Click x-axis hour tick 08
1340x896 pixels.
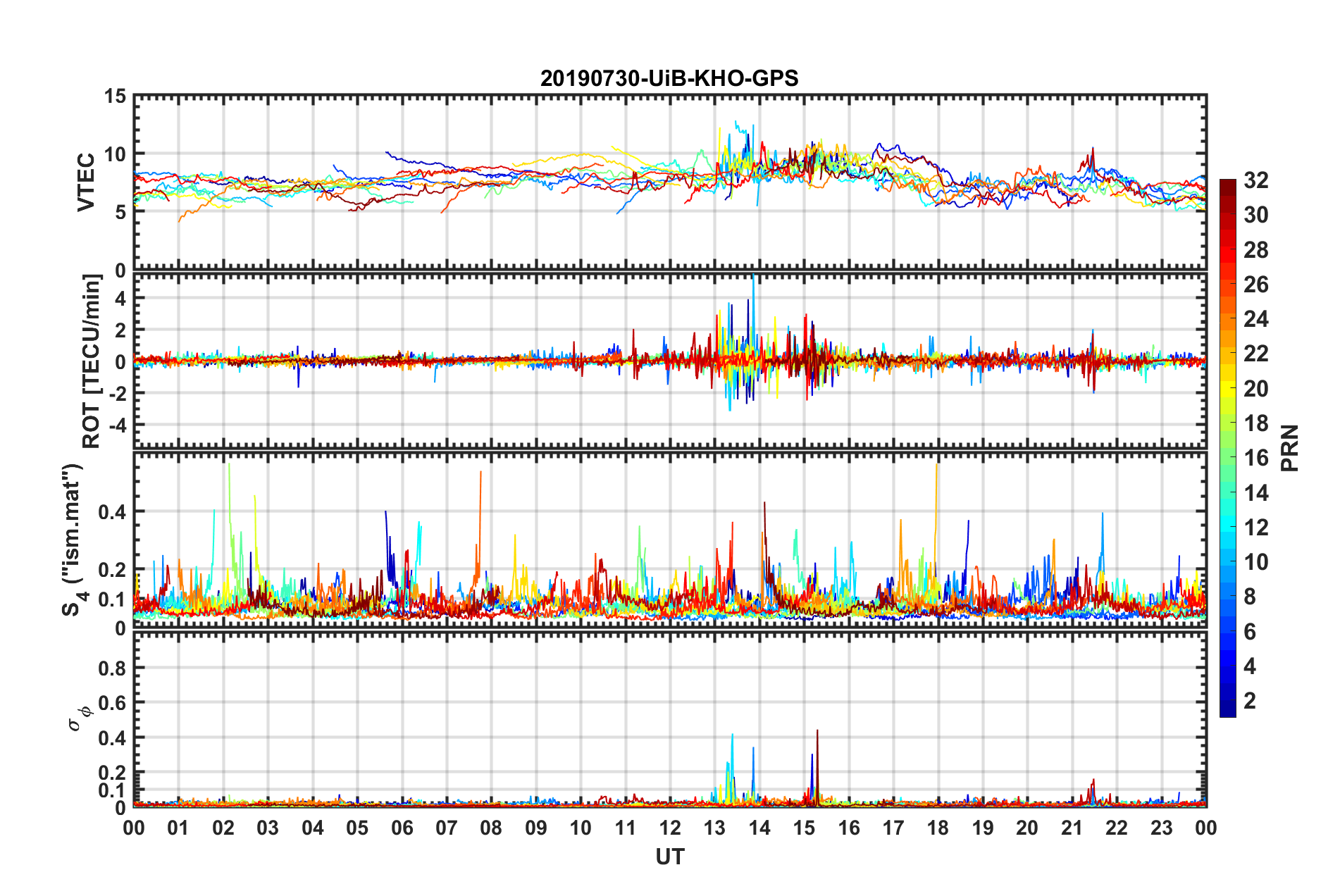pos(491,828)
